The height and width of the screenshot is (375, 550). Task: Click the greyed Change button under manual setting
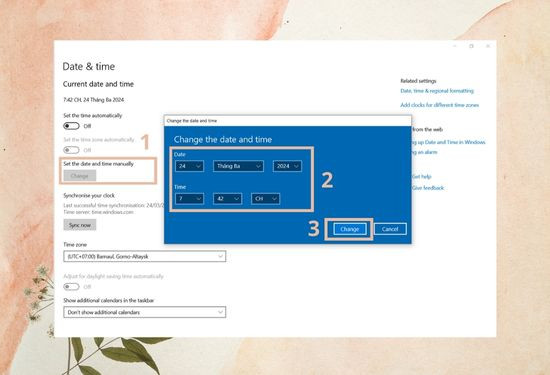[80, 176]
